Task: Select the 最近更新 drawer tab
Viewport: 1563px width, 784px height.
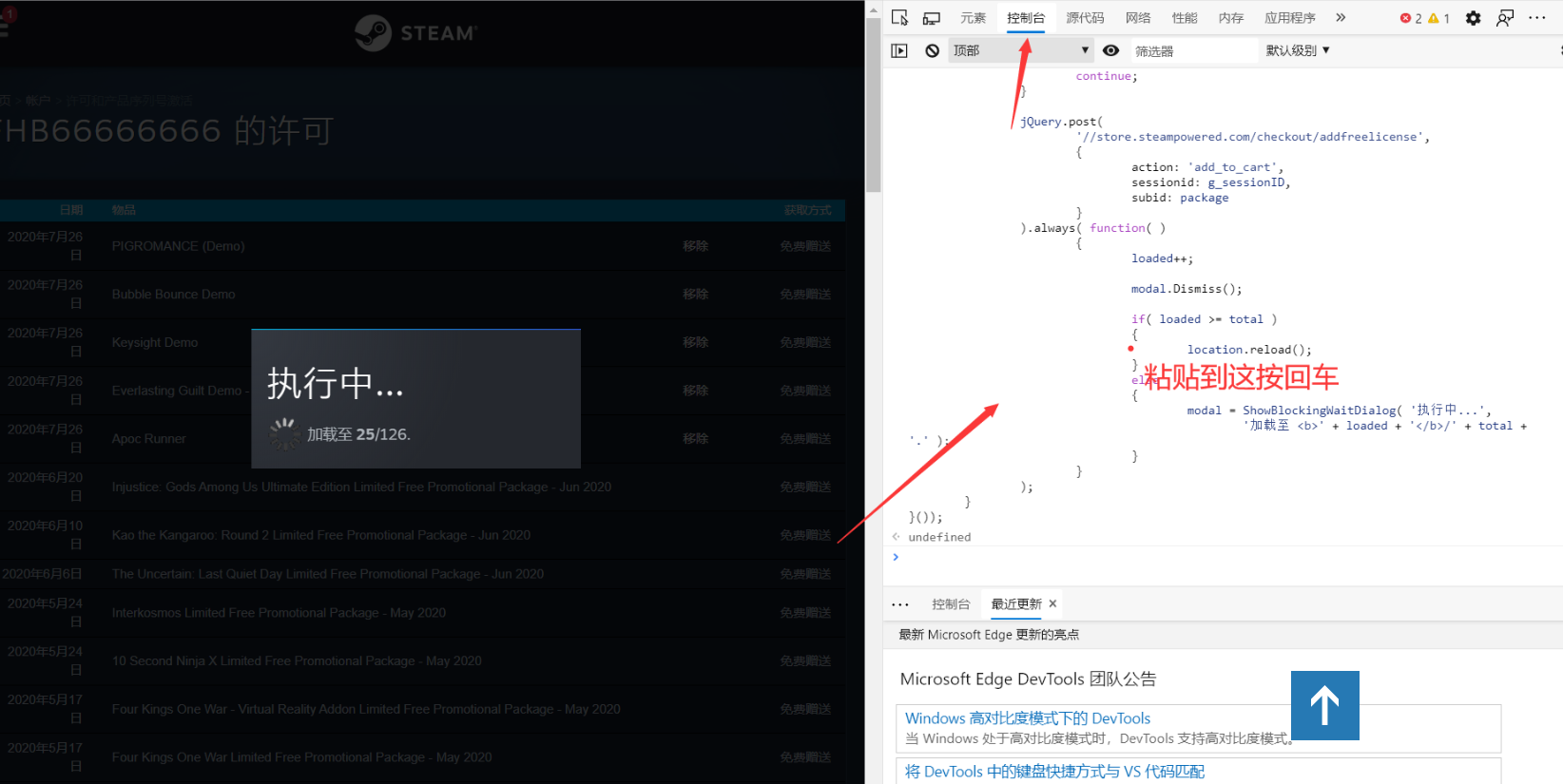Action: (x=1016, y=604)
